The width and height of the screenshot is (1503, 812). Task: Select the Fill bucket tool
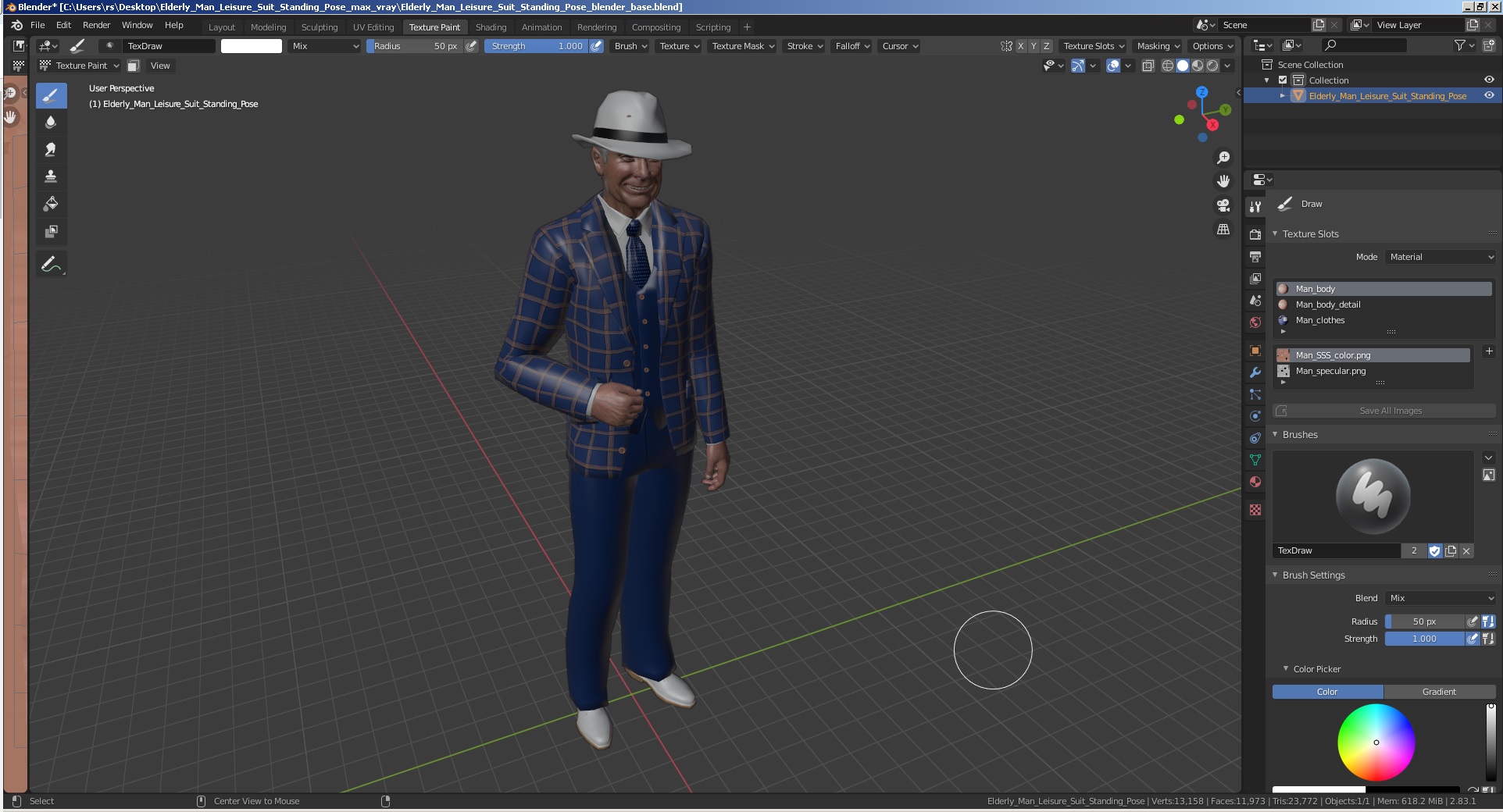[x=51, y=204]
